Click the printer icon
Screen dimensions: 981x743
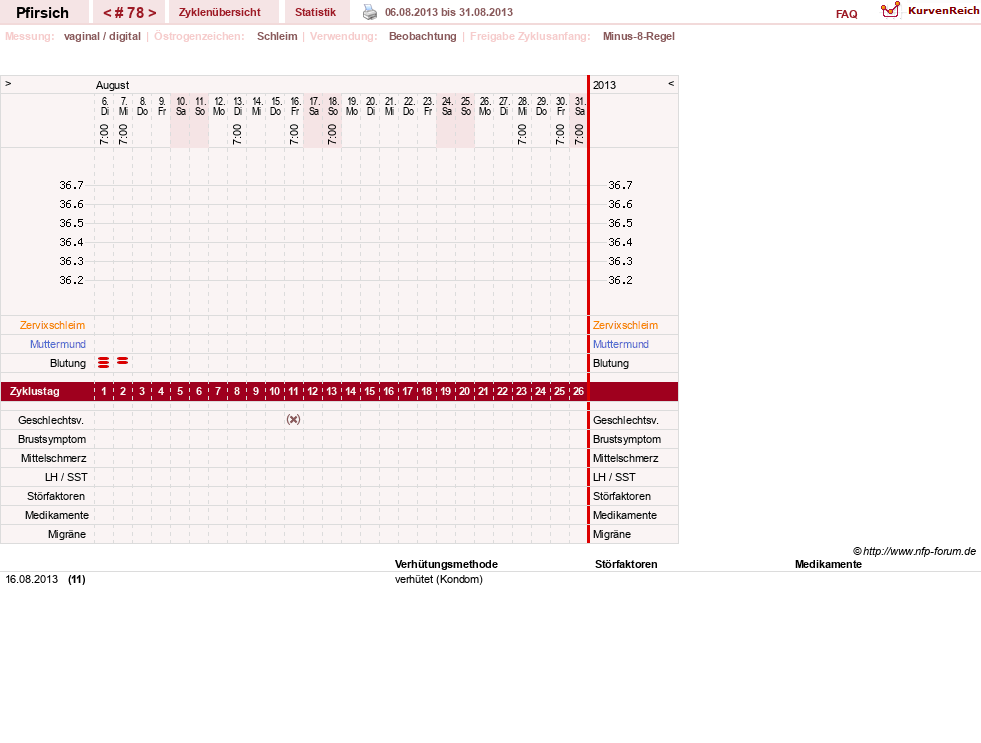[370, 13]
